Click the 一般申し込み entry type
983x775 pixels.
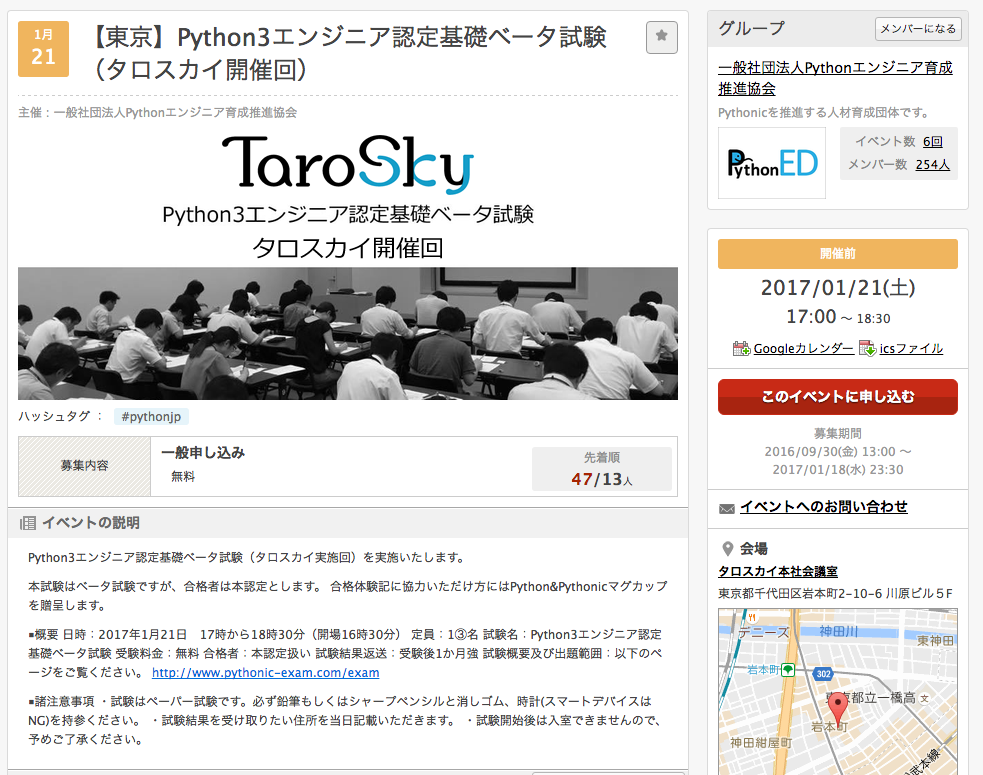click(203, 453)
